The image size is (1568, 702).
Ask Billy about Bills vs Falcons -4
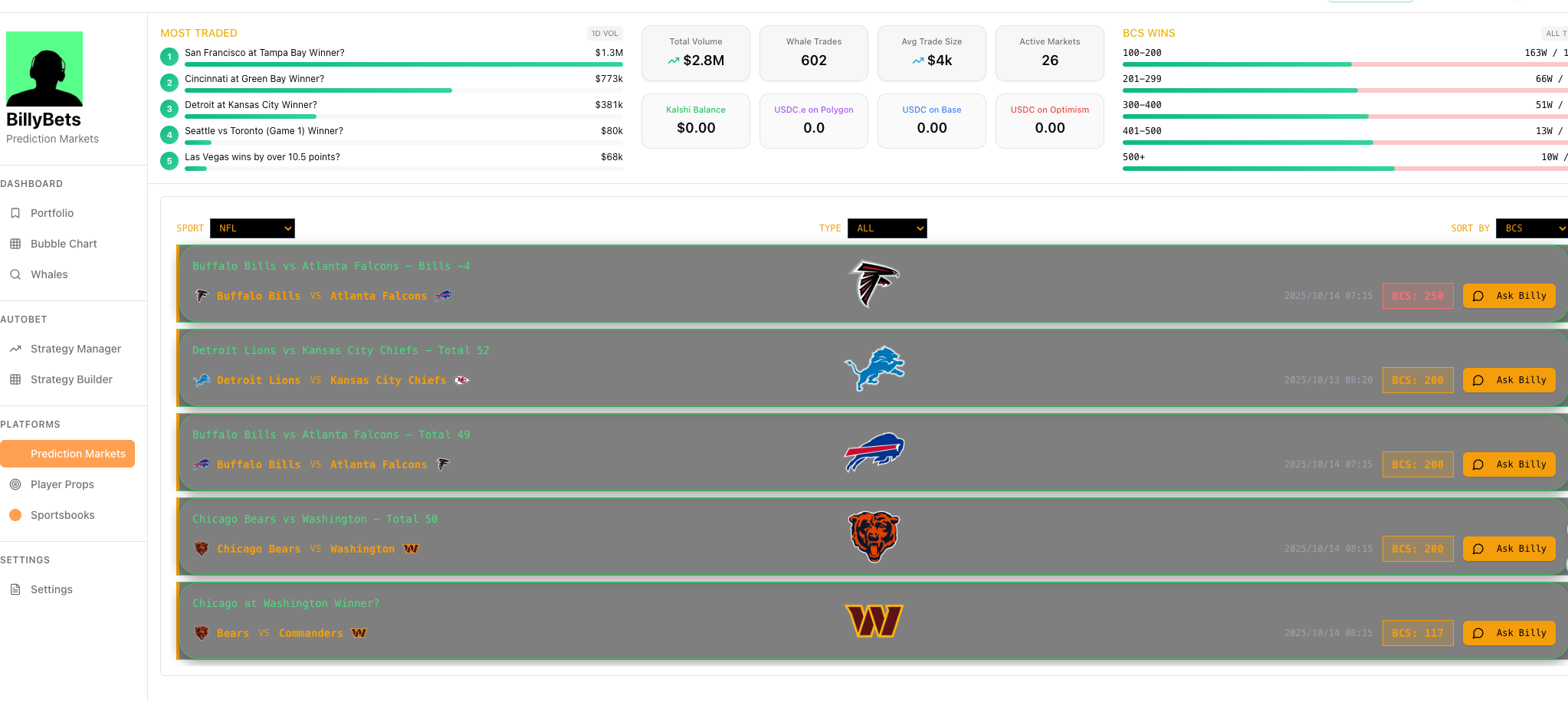point(1509,296)
